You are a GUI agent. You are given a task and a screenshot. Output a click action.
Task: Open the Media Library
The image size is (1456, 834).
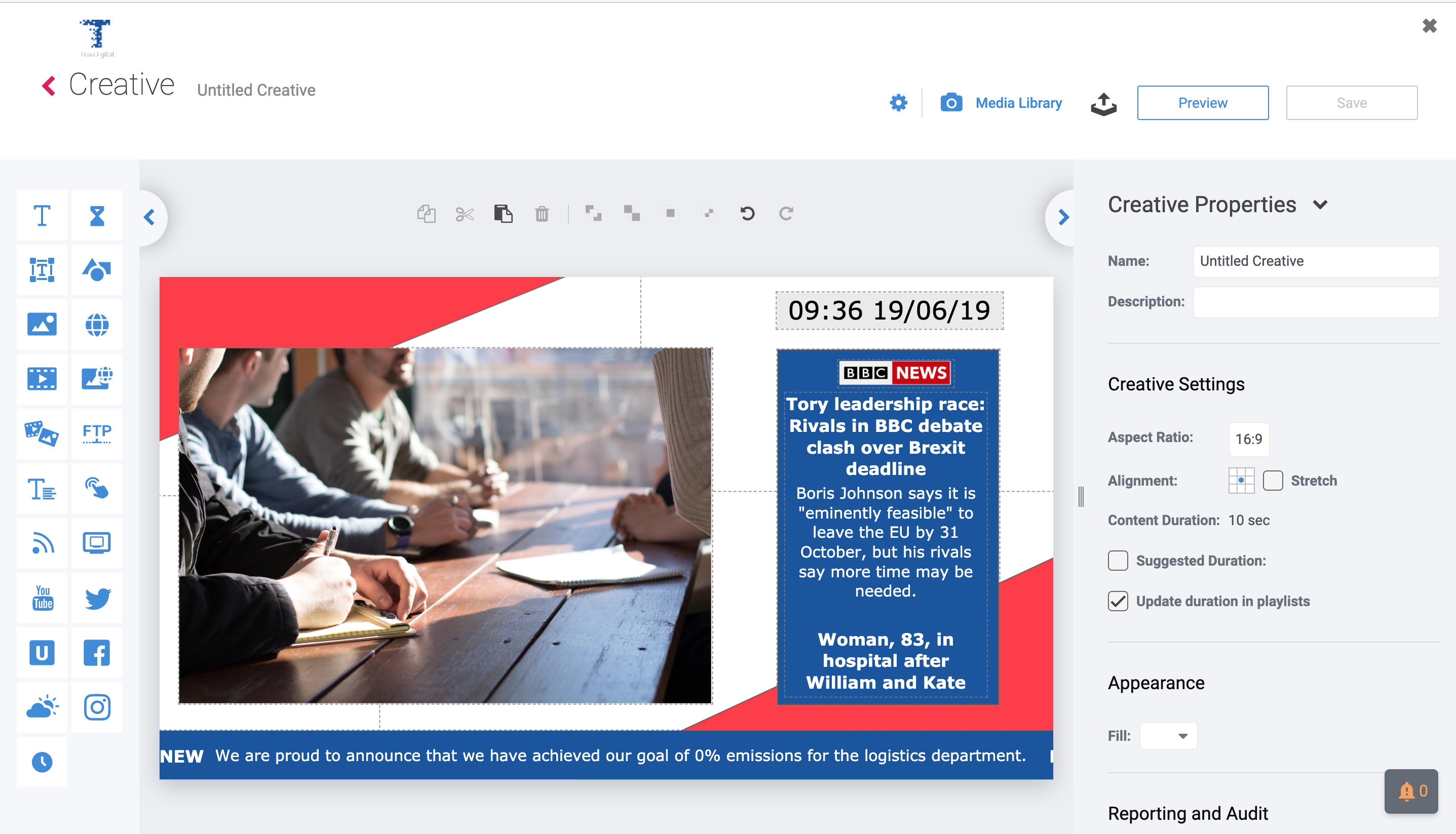1001,103
